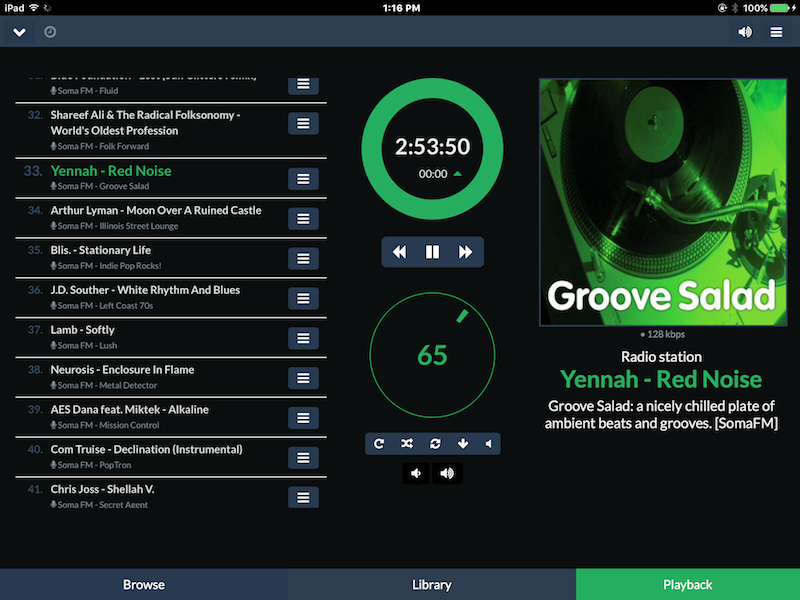
Task: Open menu for Shareef Ali World's Oldest Profession
Action: pyautogui.click(x=303, y=123)
